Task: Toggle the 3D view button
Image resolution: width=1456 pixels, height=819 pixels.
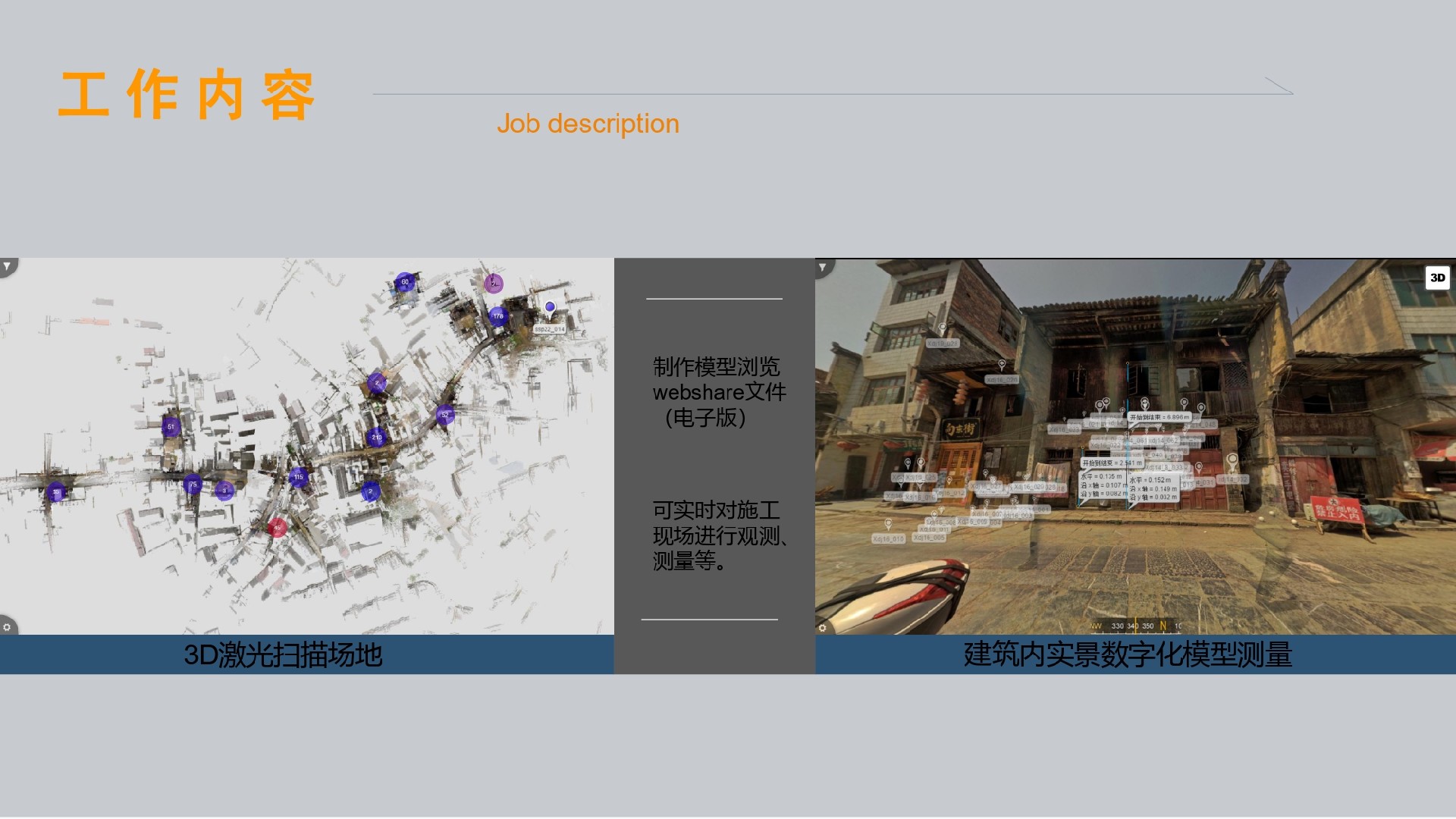Action: click(1437, 278)
